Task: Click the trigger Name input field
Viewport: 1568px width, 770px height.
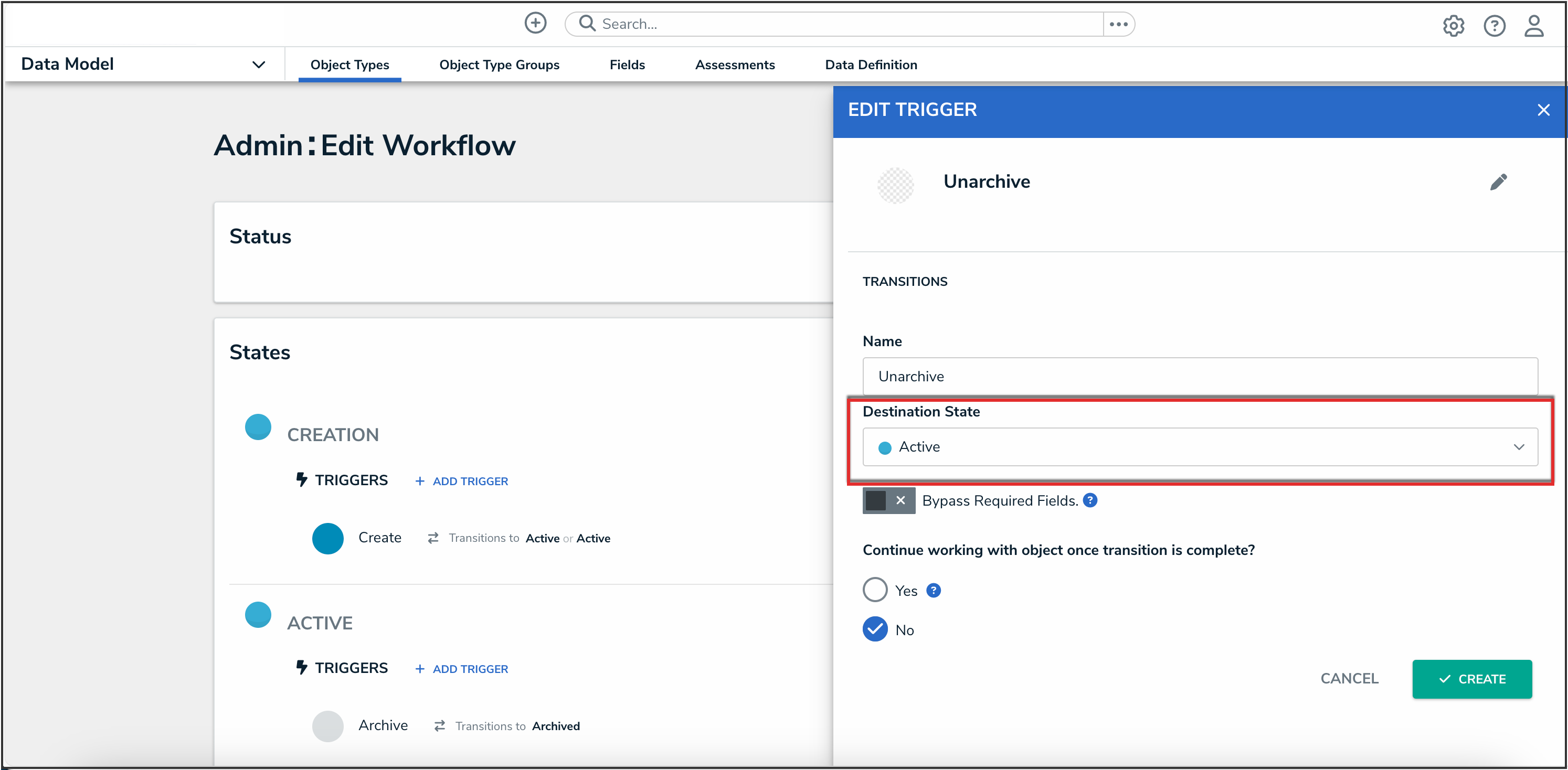Action: pos(1199,377)
